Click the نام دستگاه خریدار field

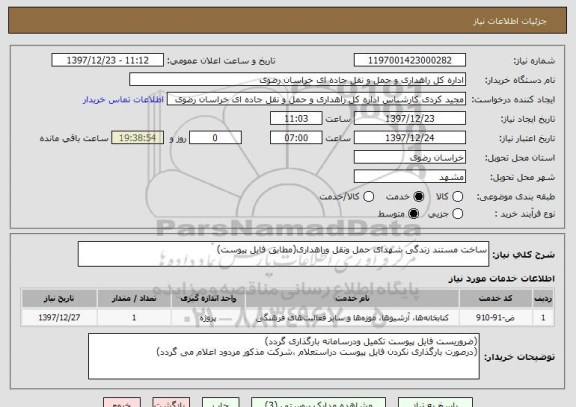298,80
